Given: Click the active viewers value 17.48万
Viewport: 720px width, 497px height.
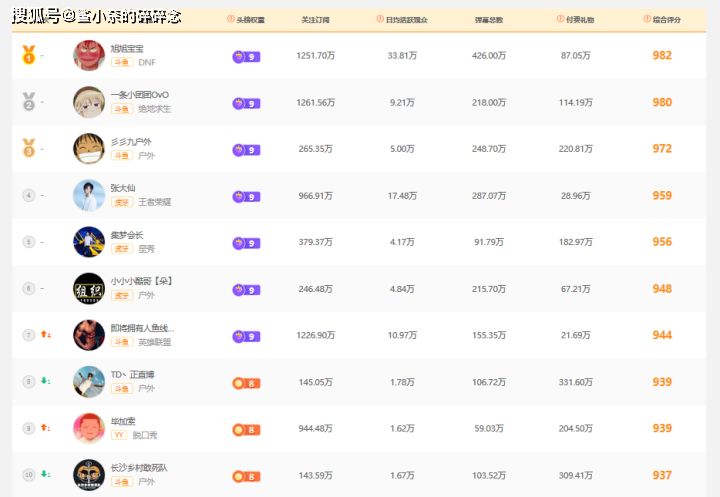Looking at the screenshot, I should (x=402, y=196).
